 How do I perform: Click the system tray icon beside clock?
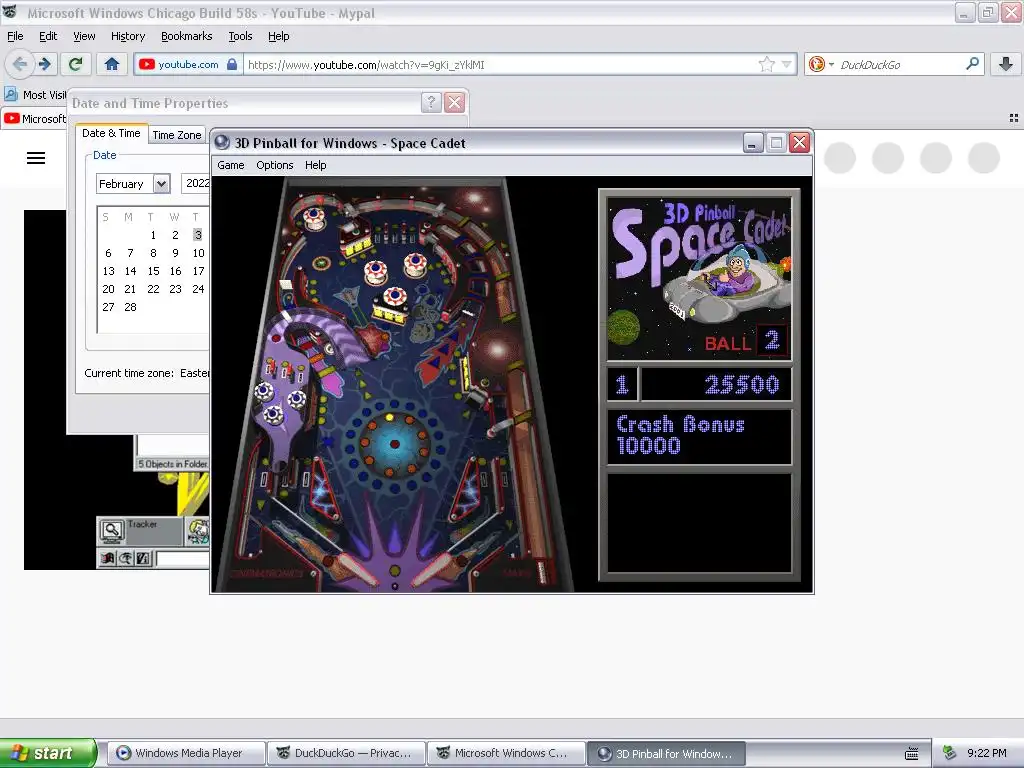pos(950,753)
